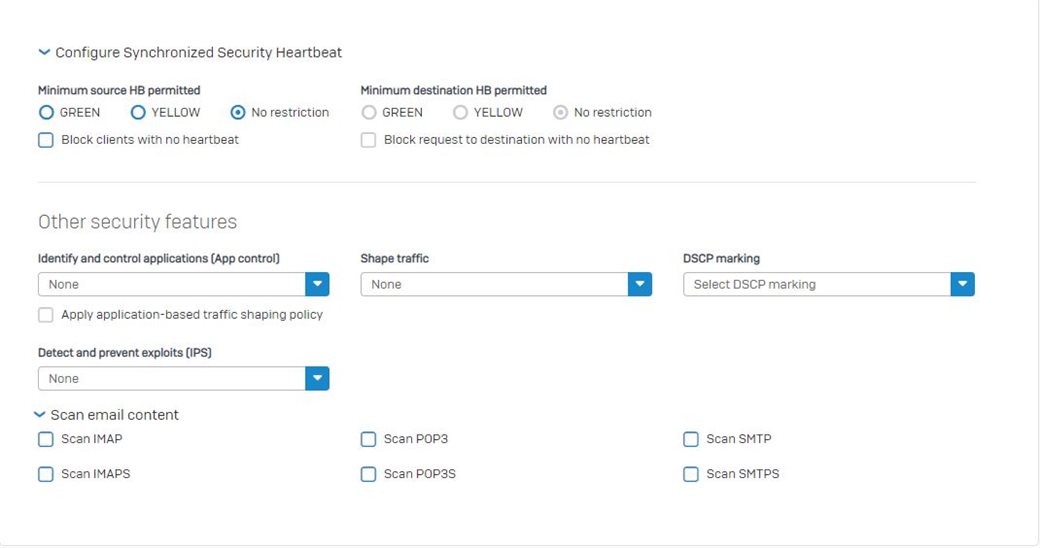1040x548 pixels.
Task: Tick the Scan POP3 checkbox
Action: [x=368, y=439]
